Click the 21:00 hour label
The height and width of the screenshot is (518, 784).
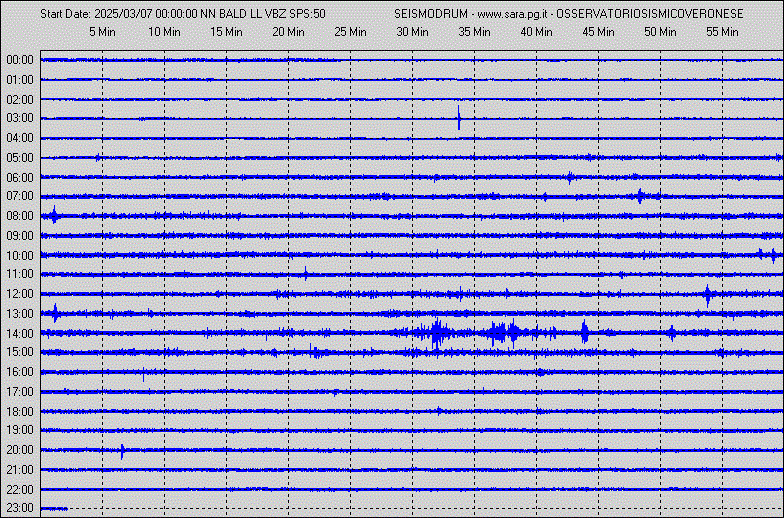[x=20, y=470]
